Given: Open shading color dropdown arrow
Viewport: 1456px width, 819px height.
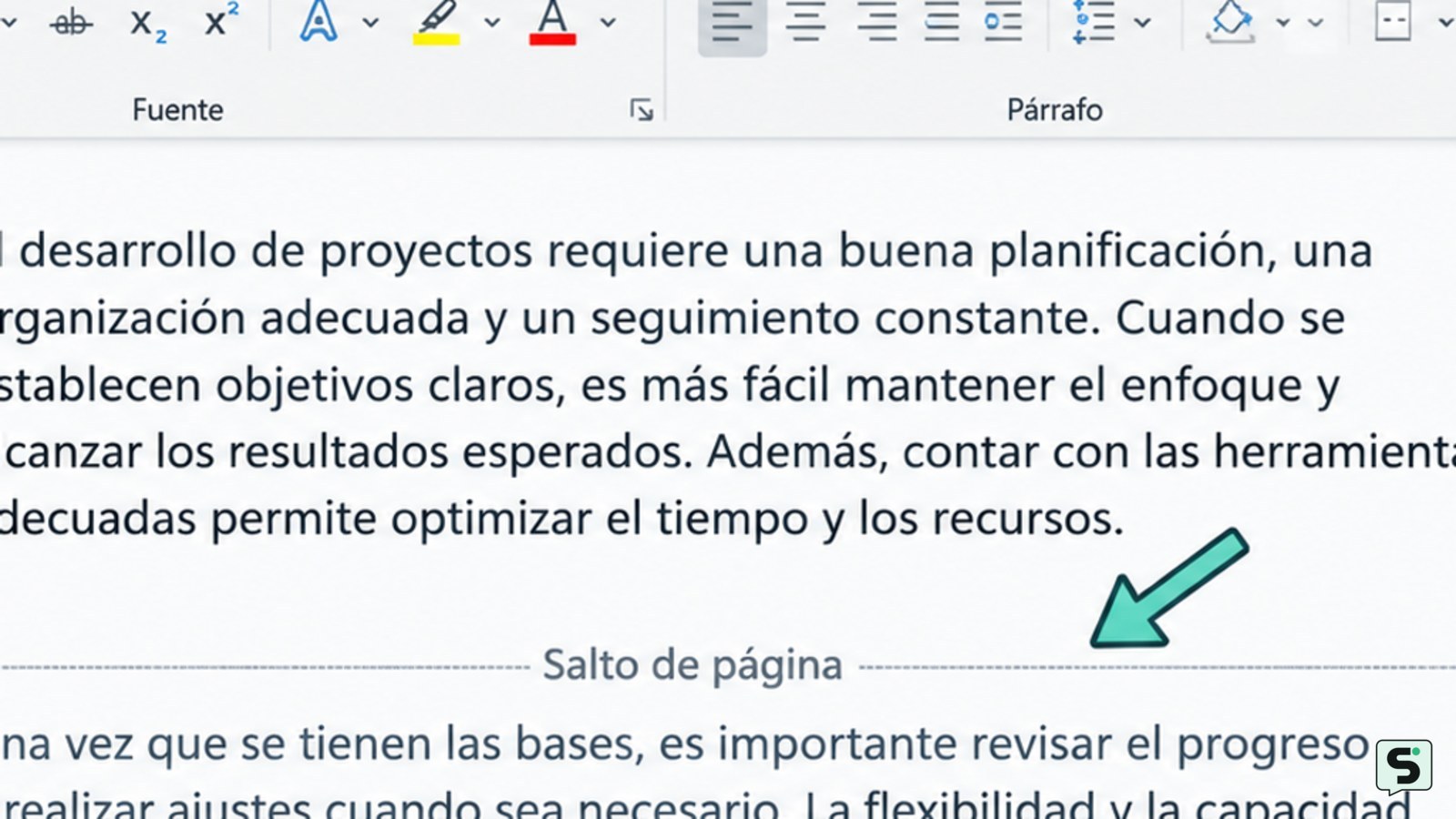Looking at the screenshot, I should pyautogui.click(x=1282, y=22).
